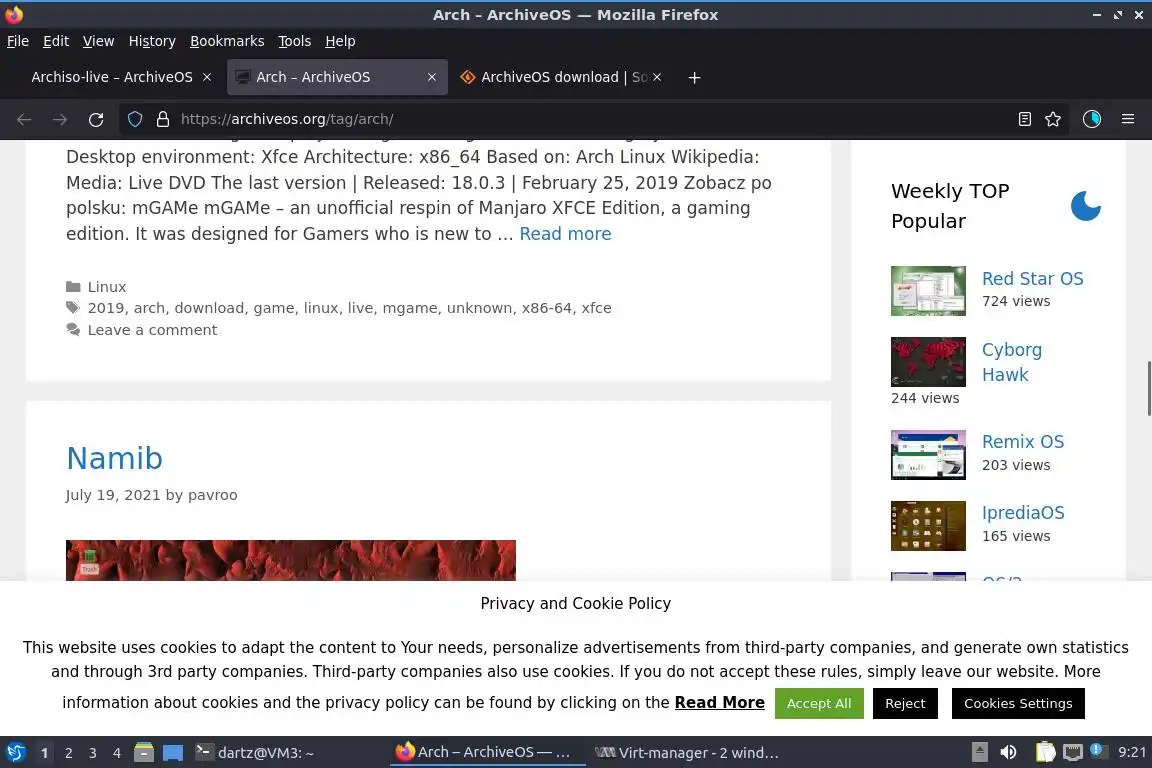Switch to workspace 4

[116, 753]
